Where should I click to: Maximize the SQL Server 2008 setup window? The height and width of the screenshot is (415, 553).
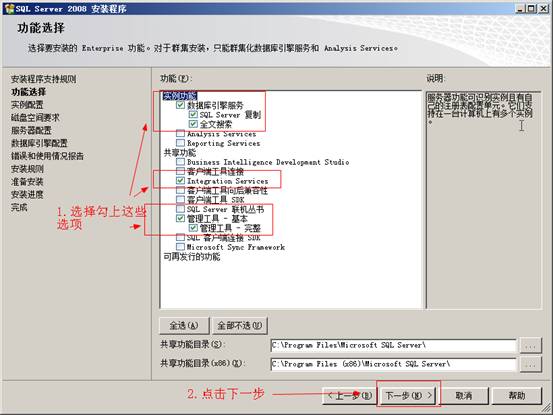click(530, 8)
